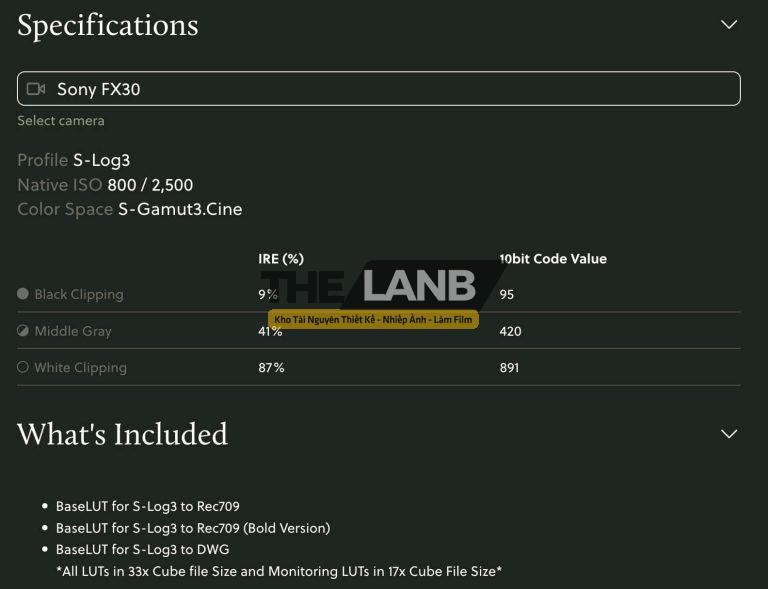Collapse the Specifications section chevron

click(729, 24)
